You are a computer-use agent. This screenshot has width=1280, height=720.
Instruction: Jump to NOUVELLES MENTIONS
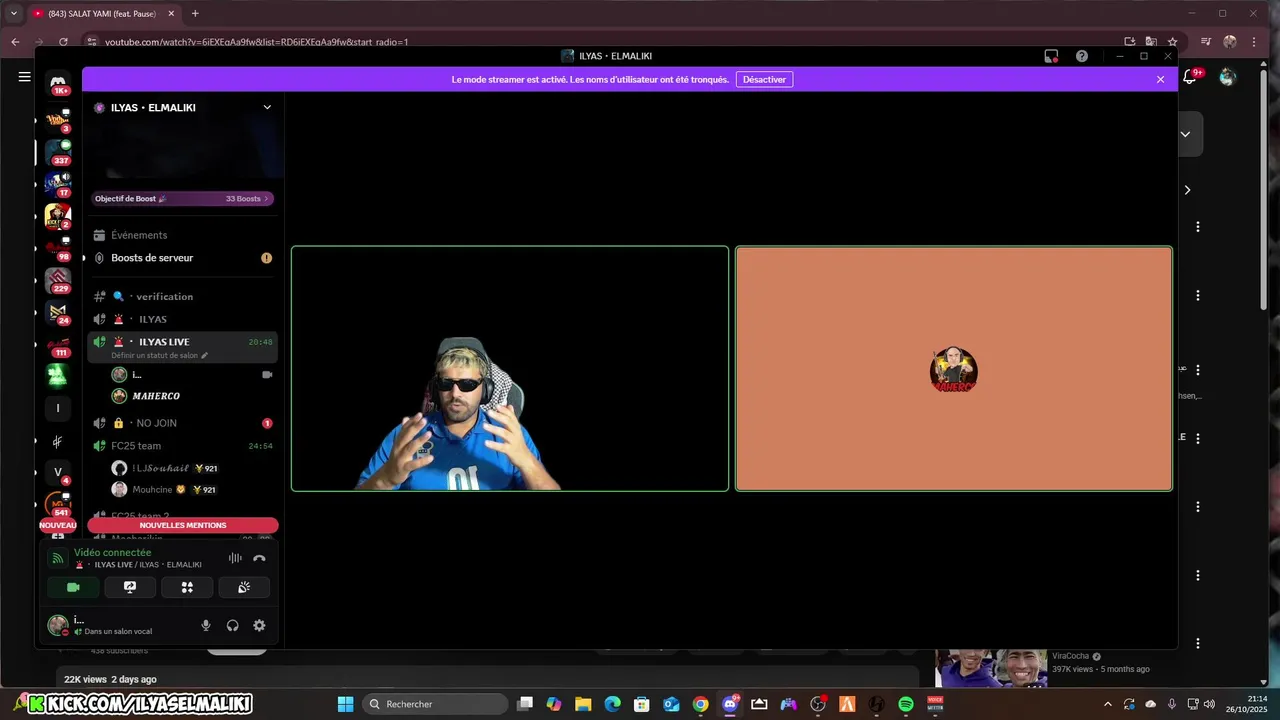[183, 525]
